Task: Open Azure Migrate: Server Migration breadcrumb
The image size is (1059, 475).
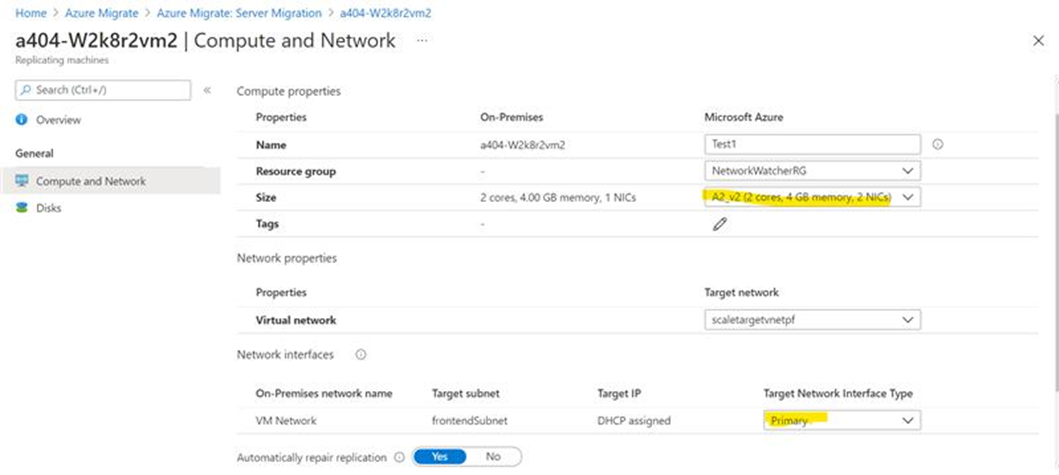Action: pyautogui.click(x=239, y=13)
